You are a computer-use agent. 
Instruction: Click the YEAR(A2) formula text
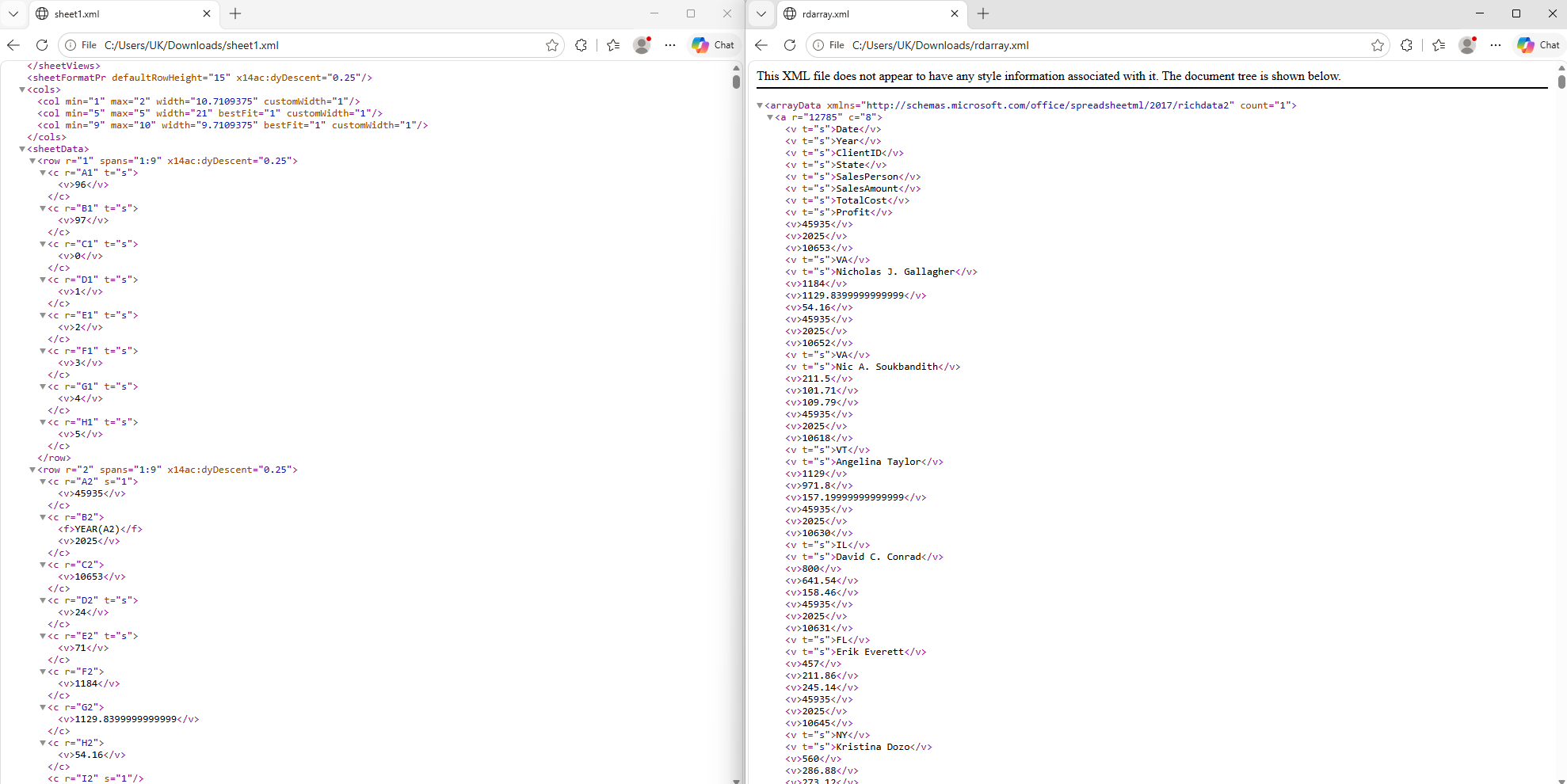[97, 529]
